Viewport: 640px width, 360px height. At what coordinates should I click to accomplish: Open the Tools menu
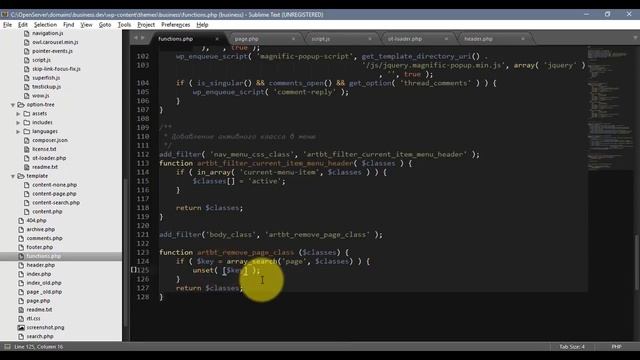tap(124, 25)
